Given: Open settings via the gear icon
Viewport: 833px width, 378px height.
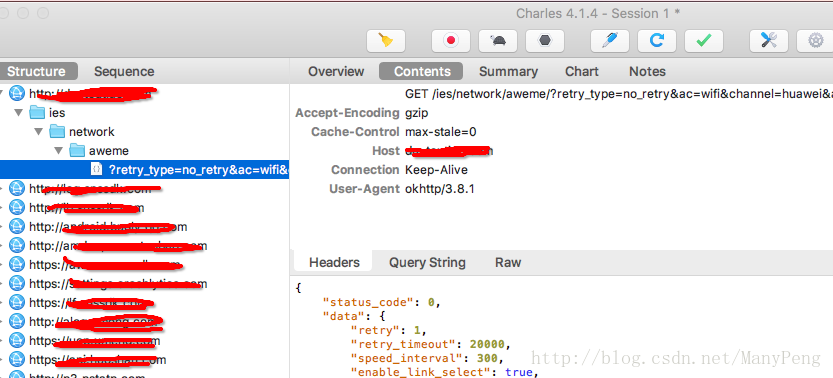Looking at the screenshot, I should coord(815,41).
